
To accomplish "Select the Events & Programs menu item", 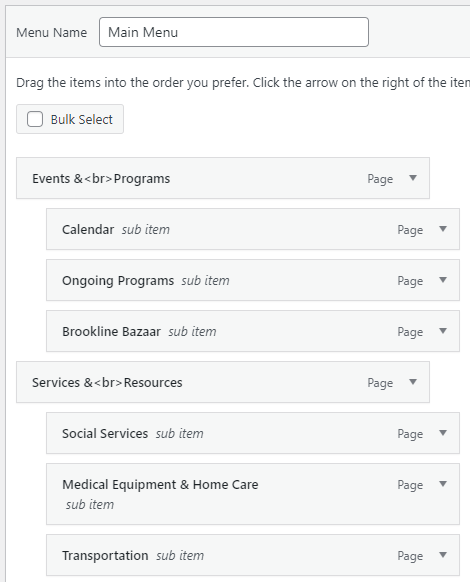I will (223, 178).
